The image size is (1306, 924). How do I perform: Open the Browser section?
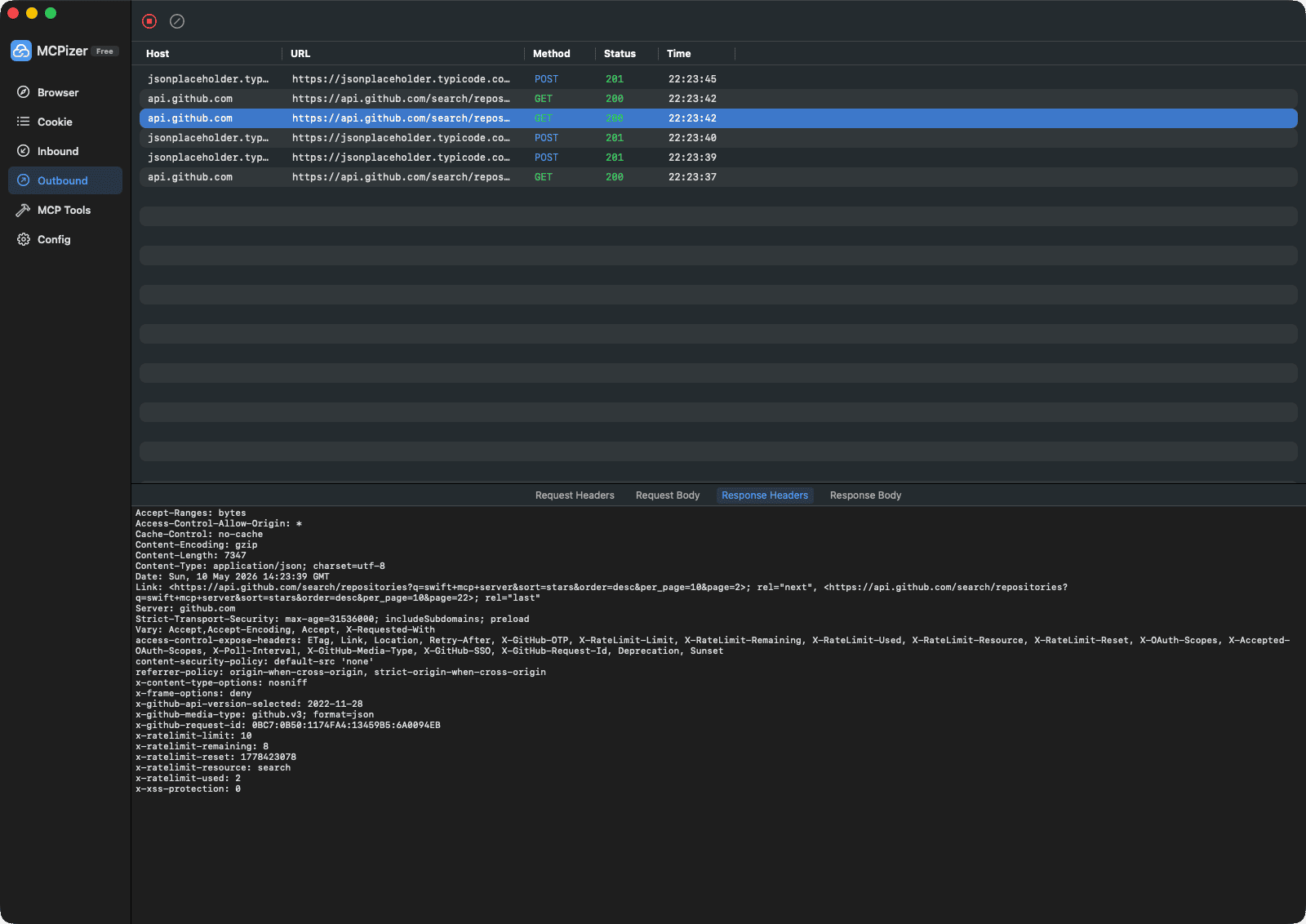65,92
